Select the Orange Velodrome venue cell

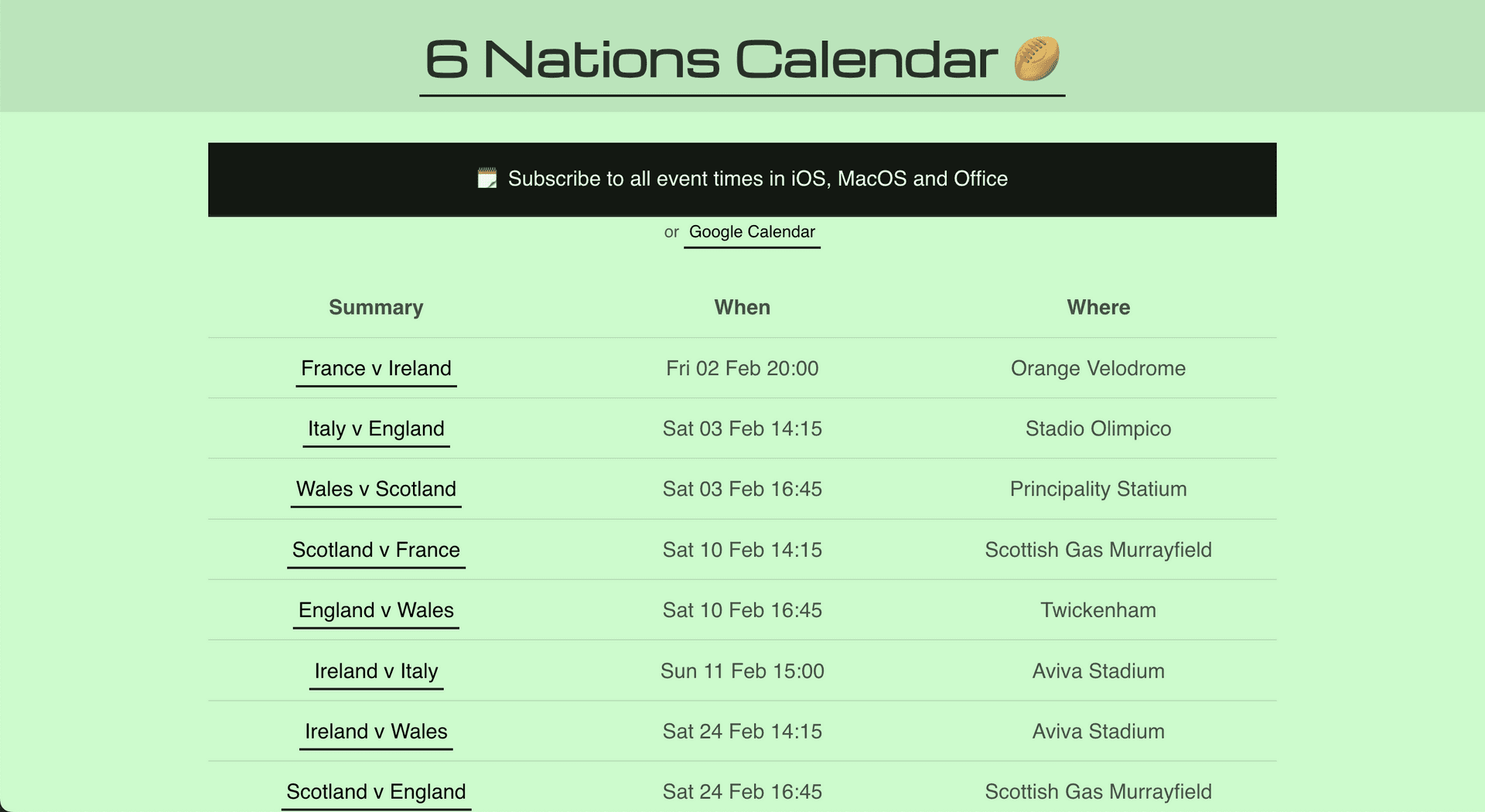point(1098,369)
